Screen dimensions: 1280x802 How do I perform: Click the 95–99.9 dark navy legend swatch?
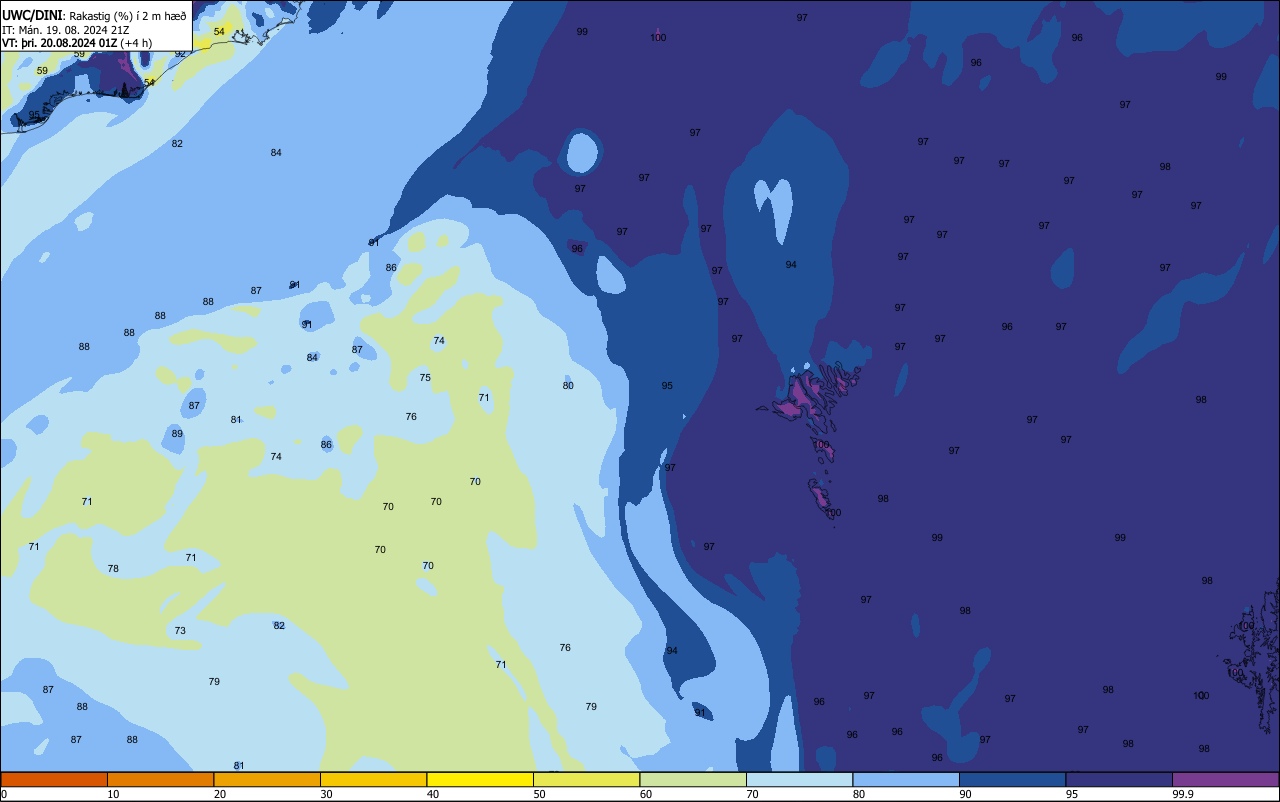(1119, 779)
